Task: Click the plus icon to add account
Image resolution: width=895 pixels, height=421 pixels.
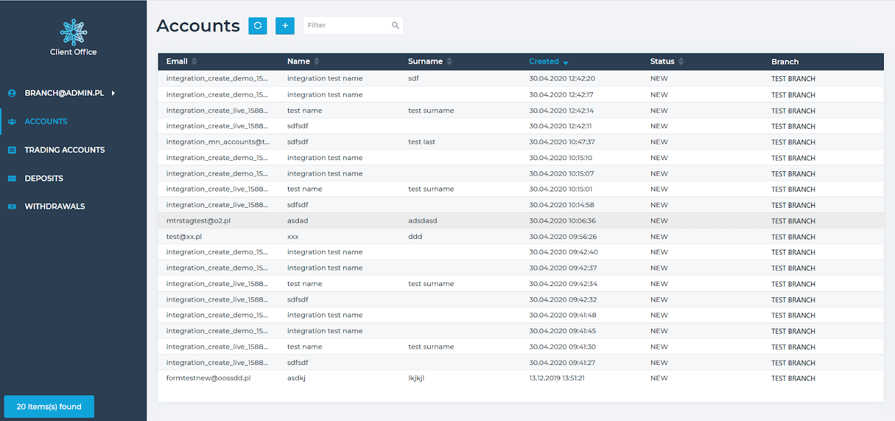Action: pos(285,26)
